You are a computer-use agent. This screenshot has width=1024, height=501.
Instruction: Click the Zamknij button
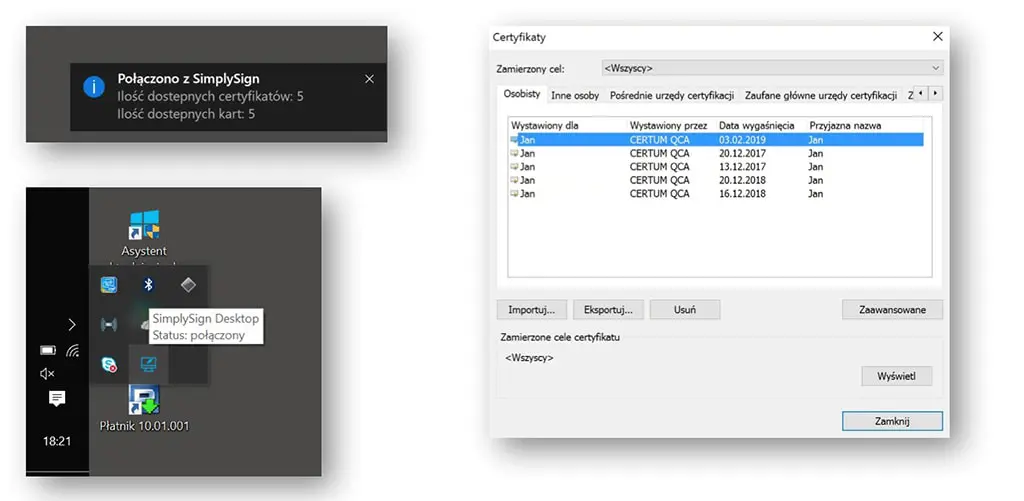tap(892, 421)
